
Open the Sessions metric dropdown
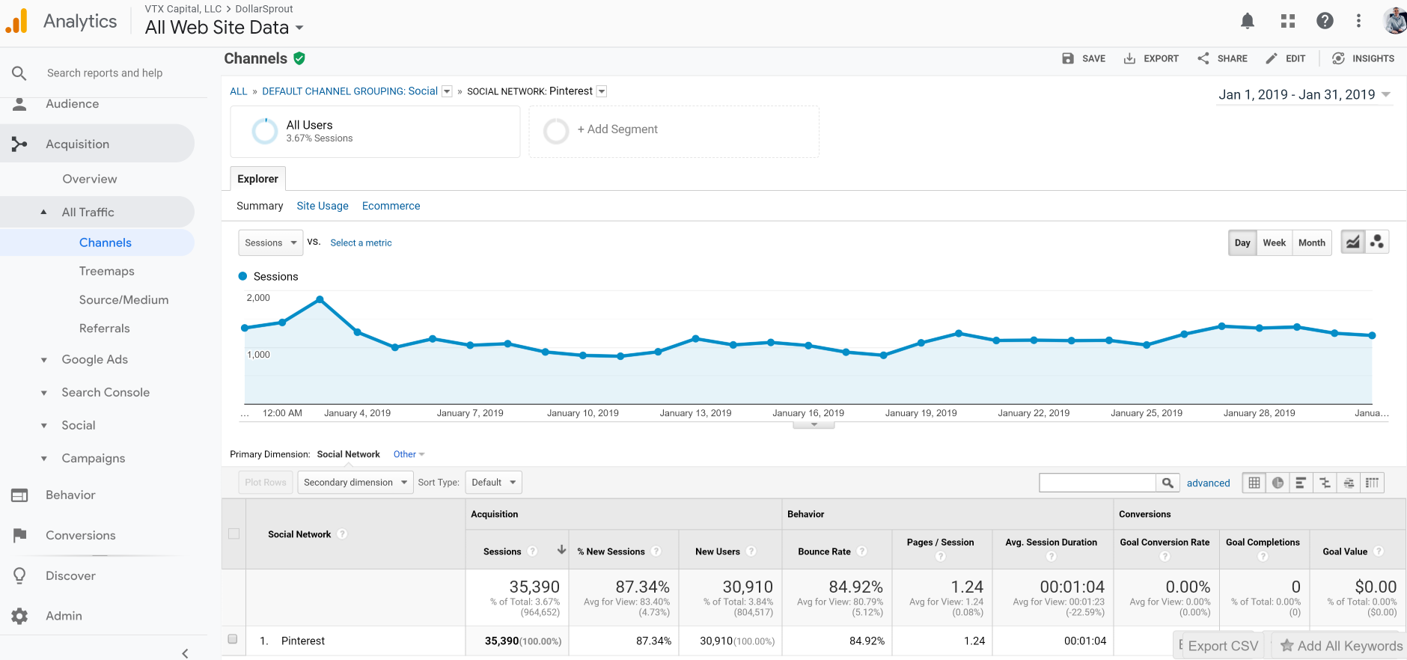tap(270, 243)
